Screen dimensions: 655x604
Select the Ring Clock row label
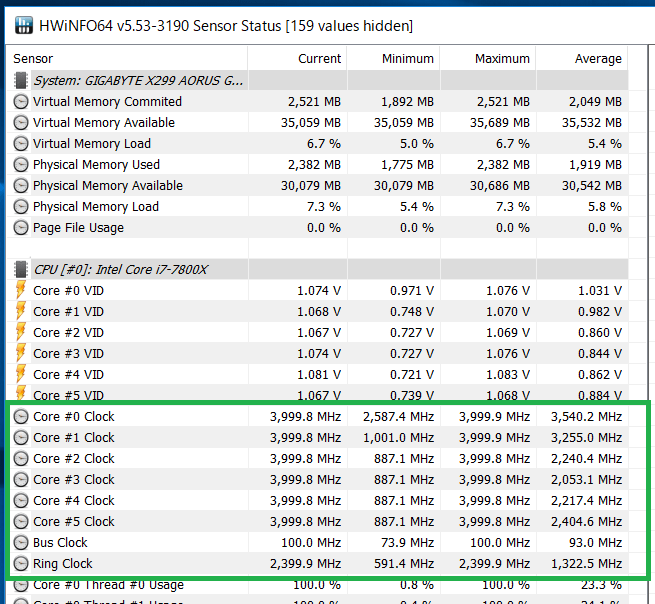63,563
